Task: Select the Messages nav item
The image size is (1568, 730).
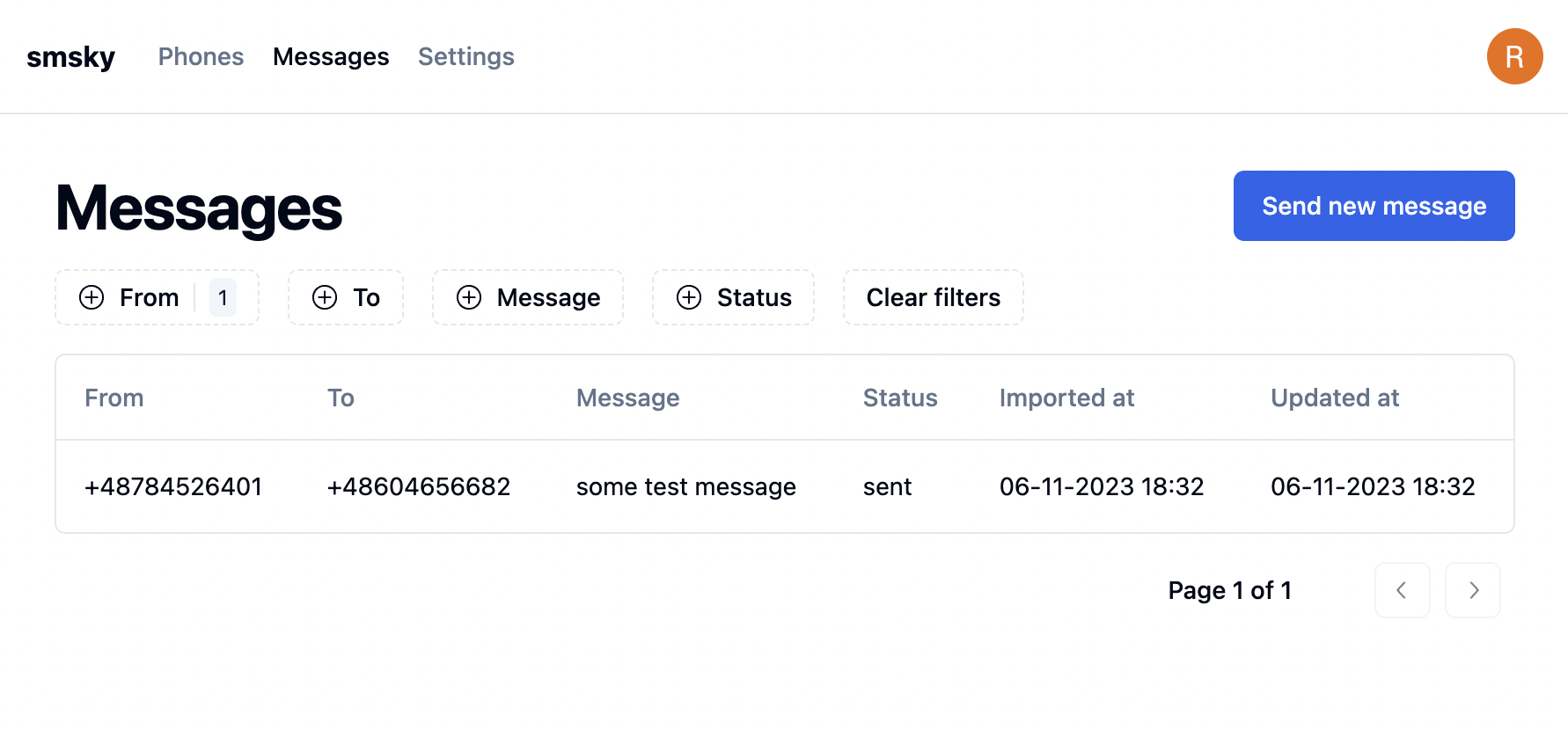Action: [x=331, y=56]
